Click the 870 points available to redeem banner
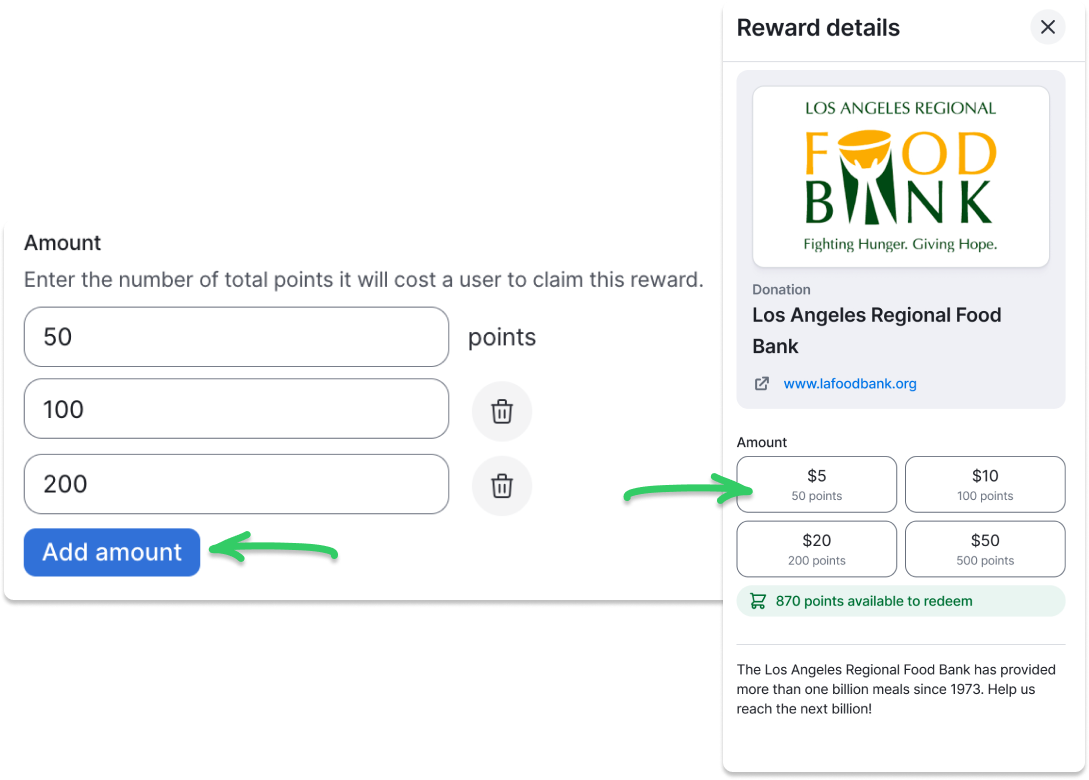1089x780 pixels. [x=901, y=601]
